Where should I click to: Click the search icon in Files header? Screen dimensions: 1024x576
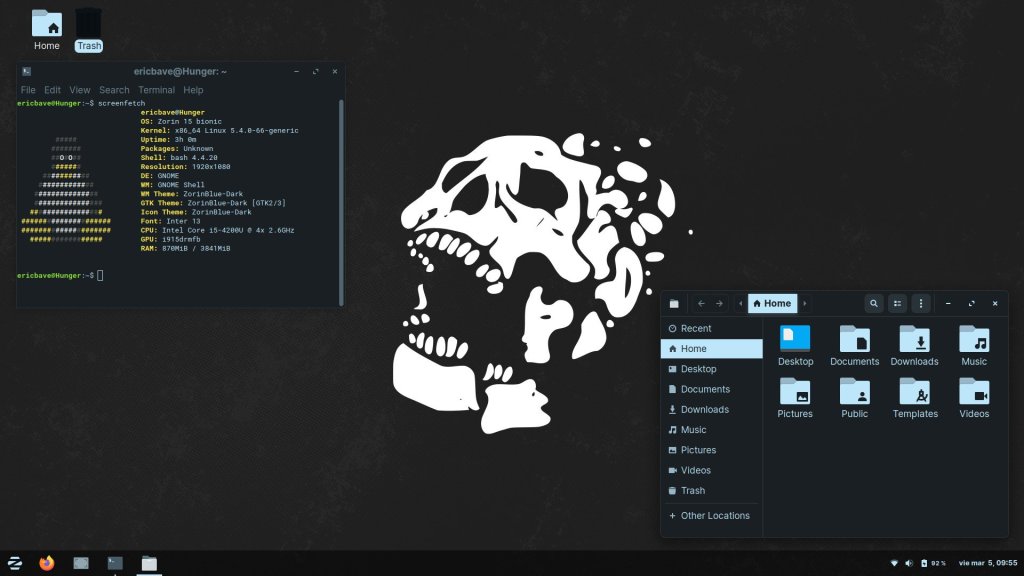click(x=874, y=303)
